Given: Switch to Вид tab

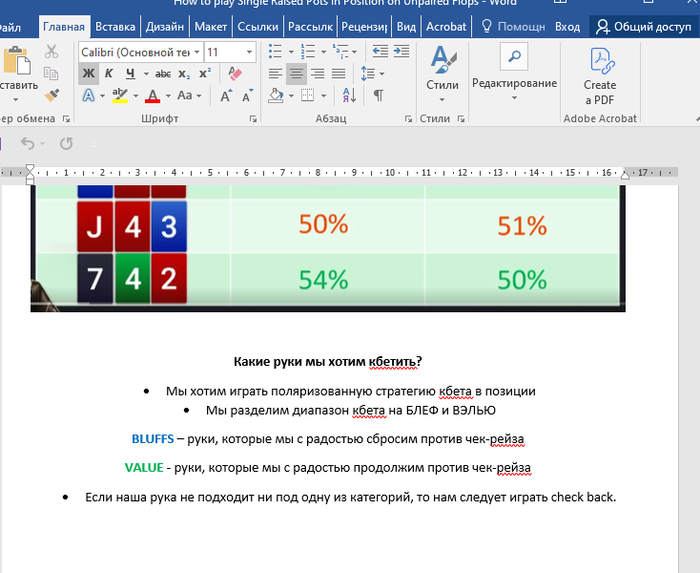Looking at the screenshot, I should 406,27.
